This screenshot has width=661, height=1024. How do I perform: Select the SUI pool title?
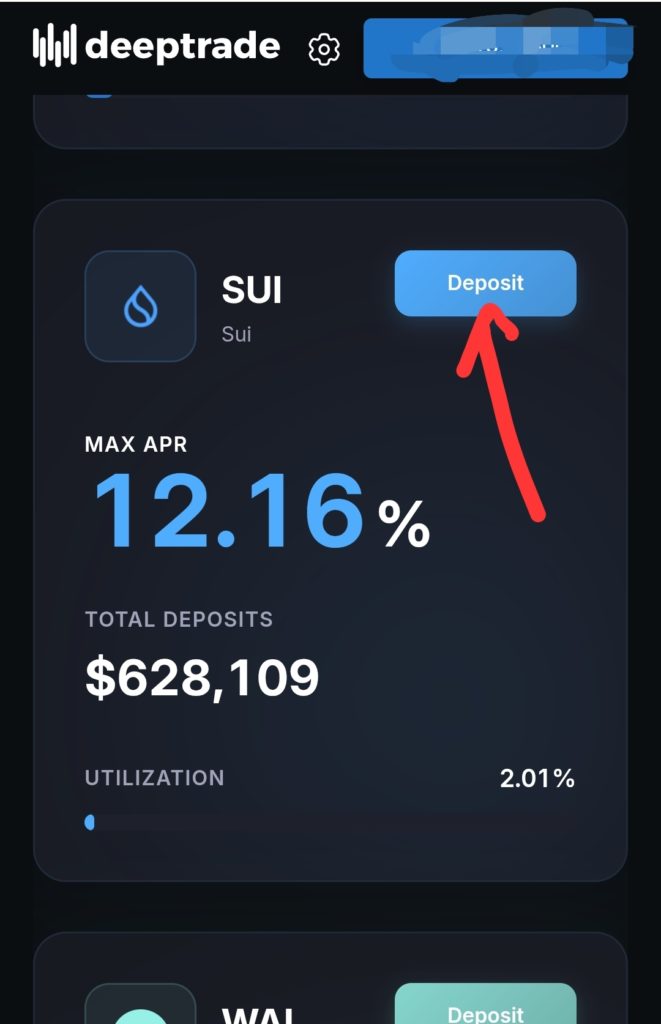click(252, 290)
